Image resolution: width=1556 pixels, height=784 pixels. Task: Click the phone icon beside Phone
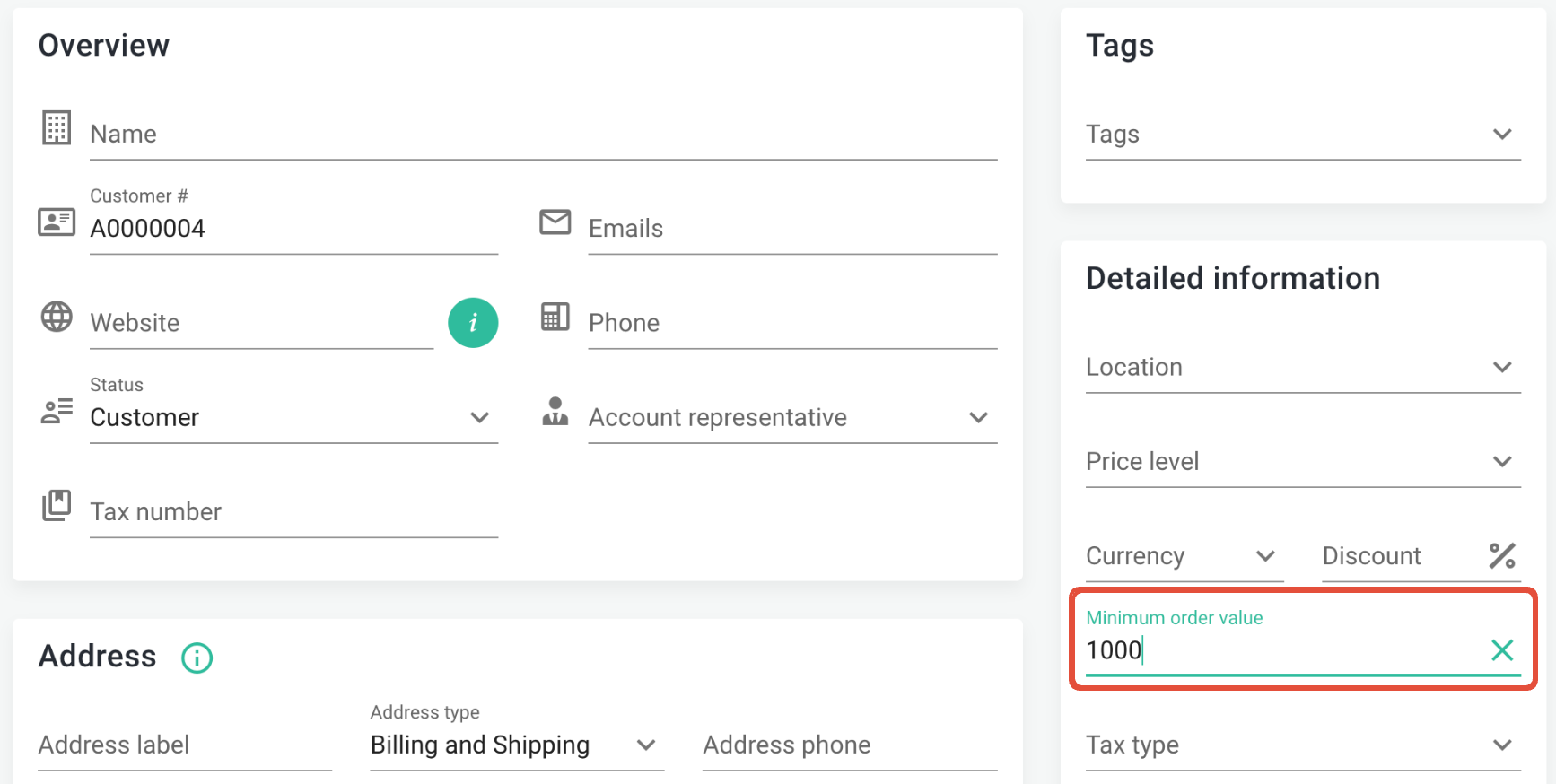coord(555,317)
